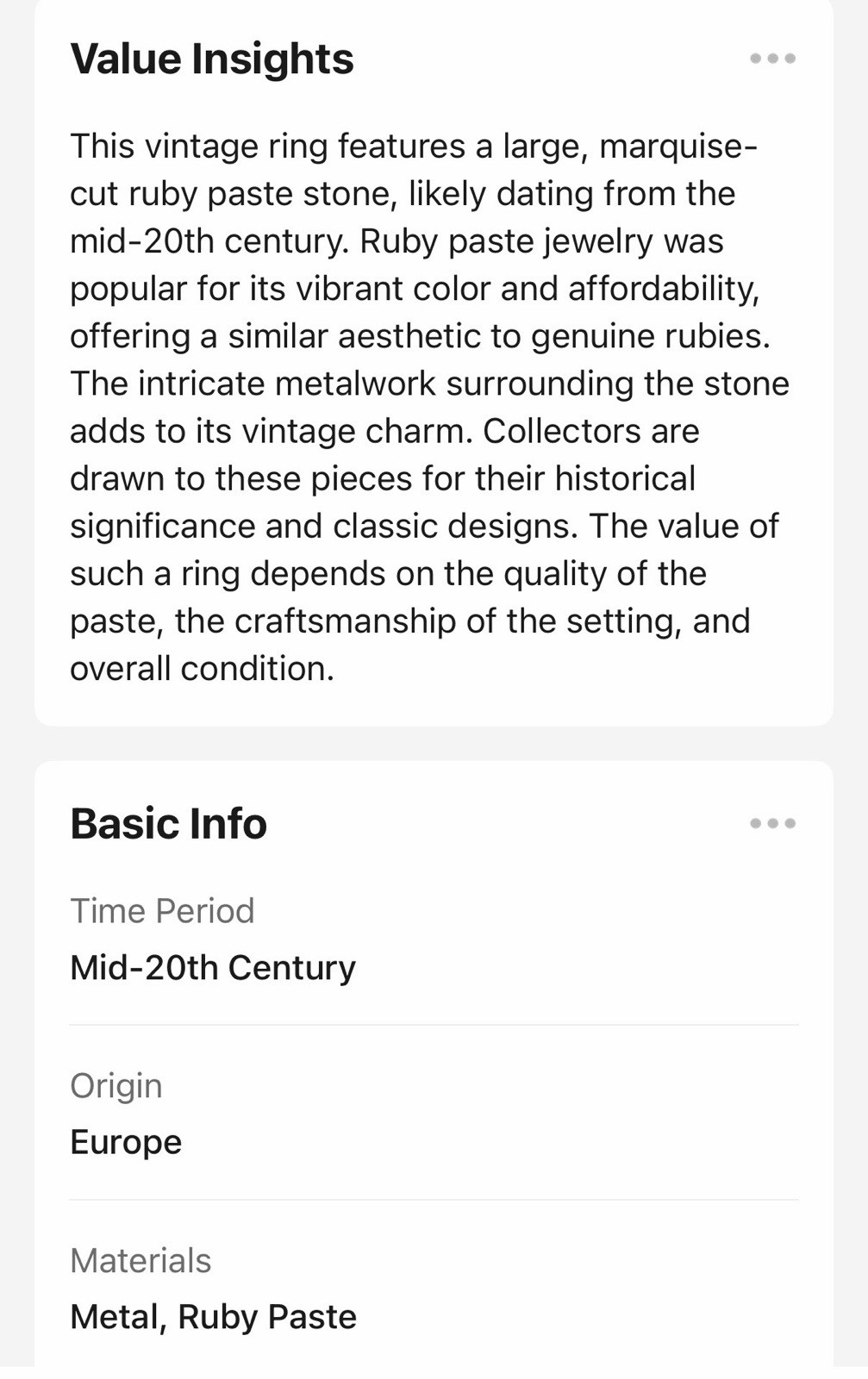868x1379 pixels.
Task: Tap the Basic Info heading
Action: [169, 823]
